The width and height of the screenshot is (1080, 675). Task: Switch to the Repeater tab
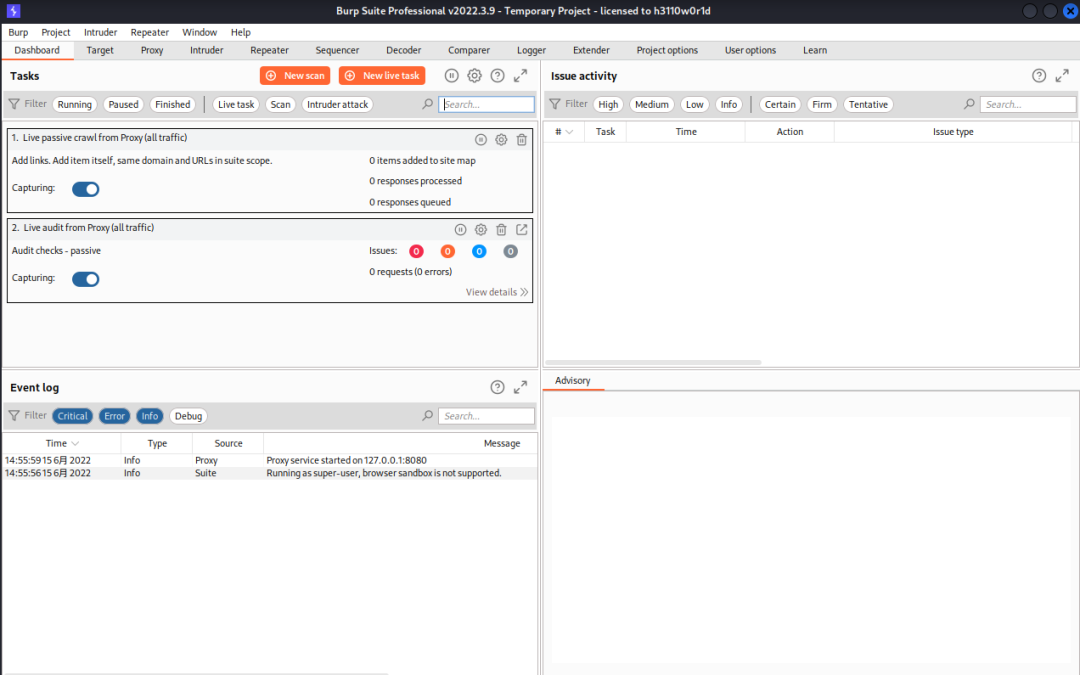click(x=269, y=50)
